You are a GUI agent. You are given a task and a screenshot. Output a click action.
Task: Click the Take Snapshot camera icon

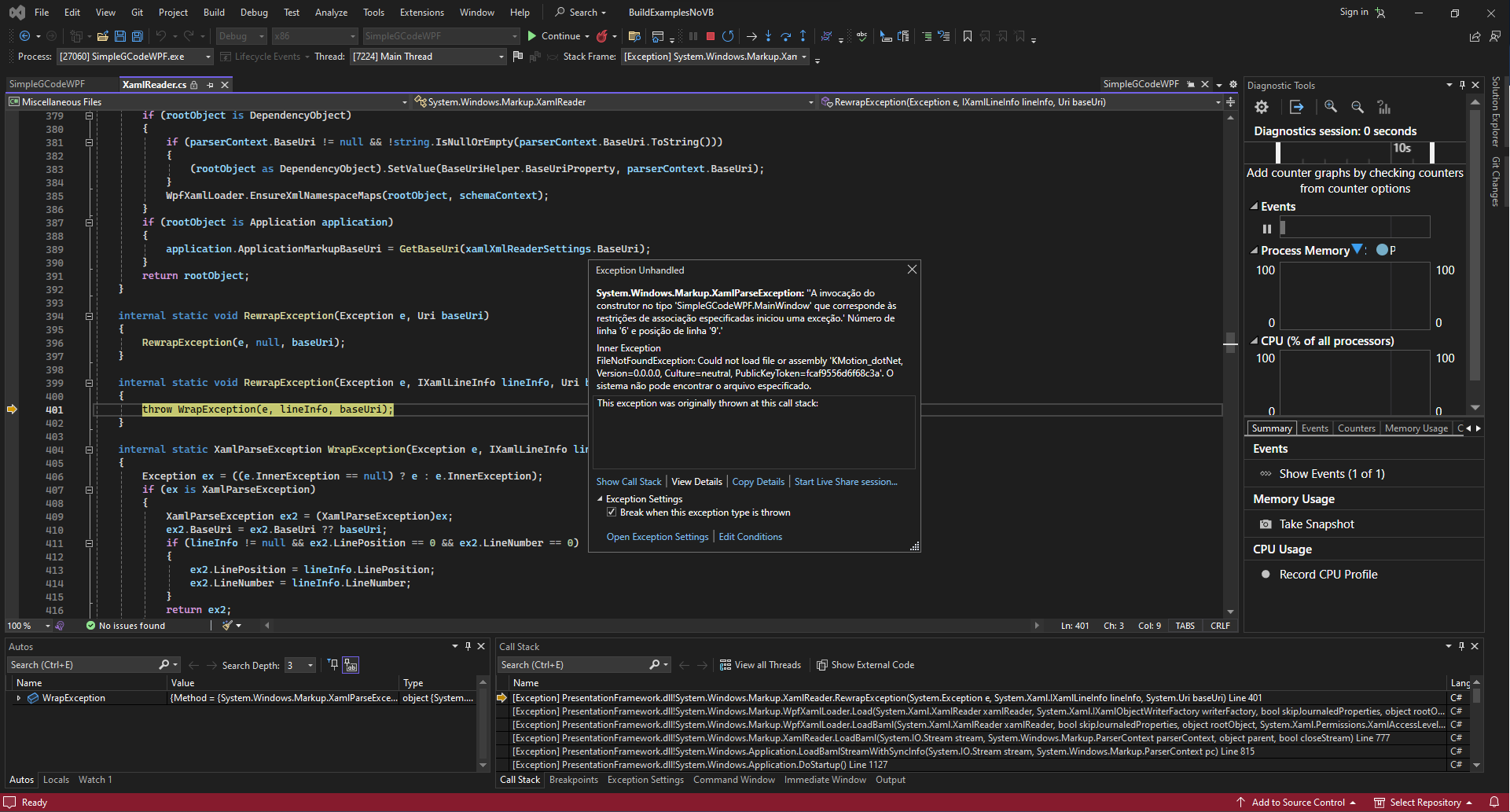coord(1266,524)
